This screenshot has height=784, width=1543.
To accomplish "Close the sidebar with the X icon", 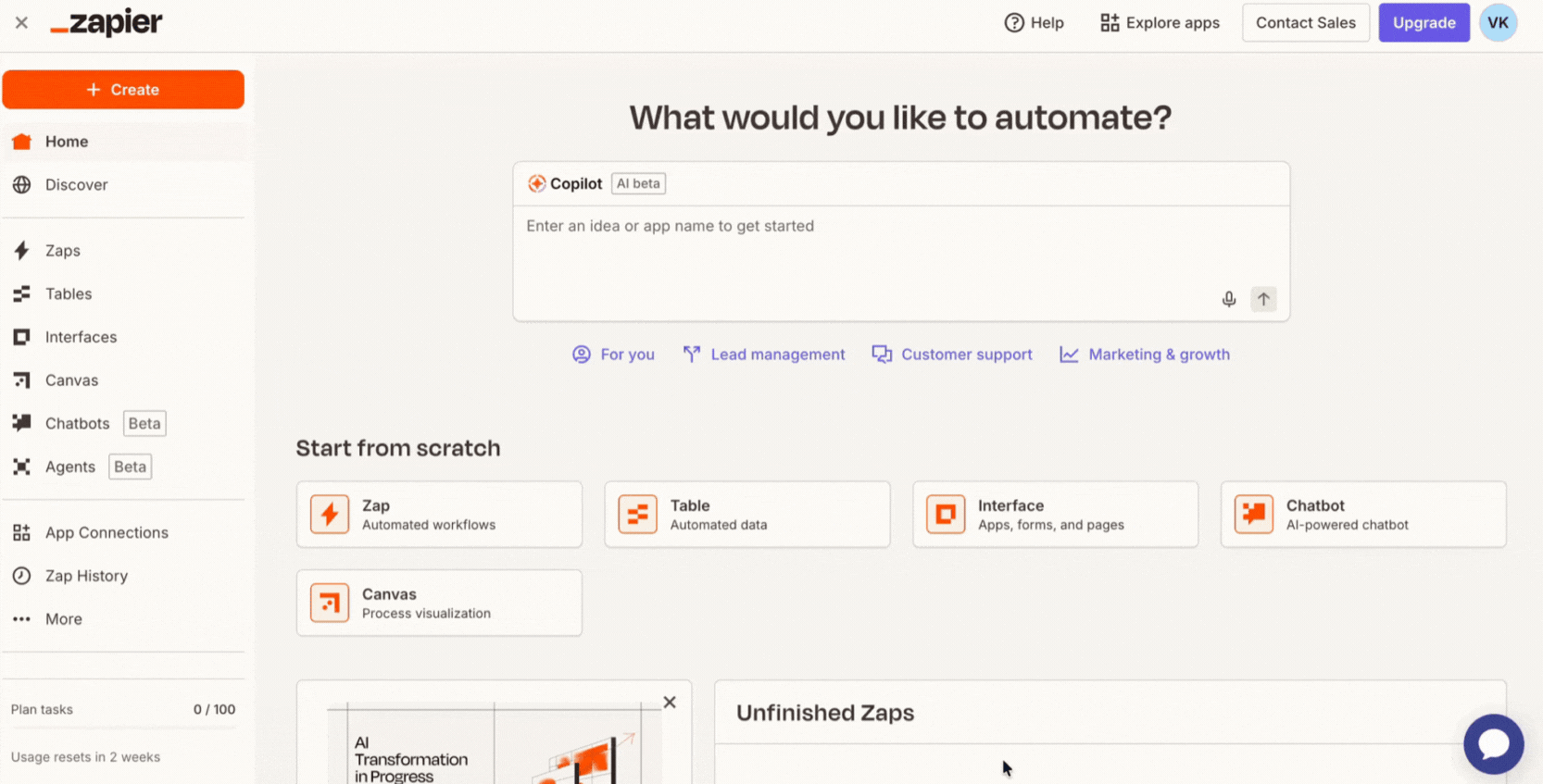I will 21,22.
